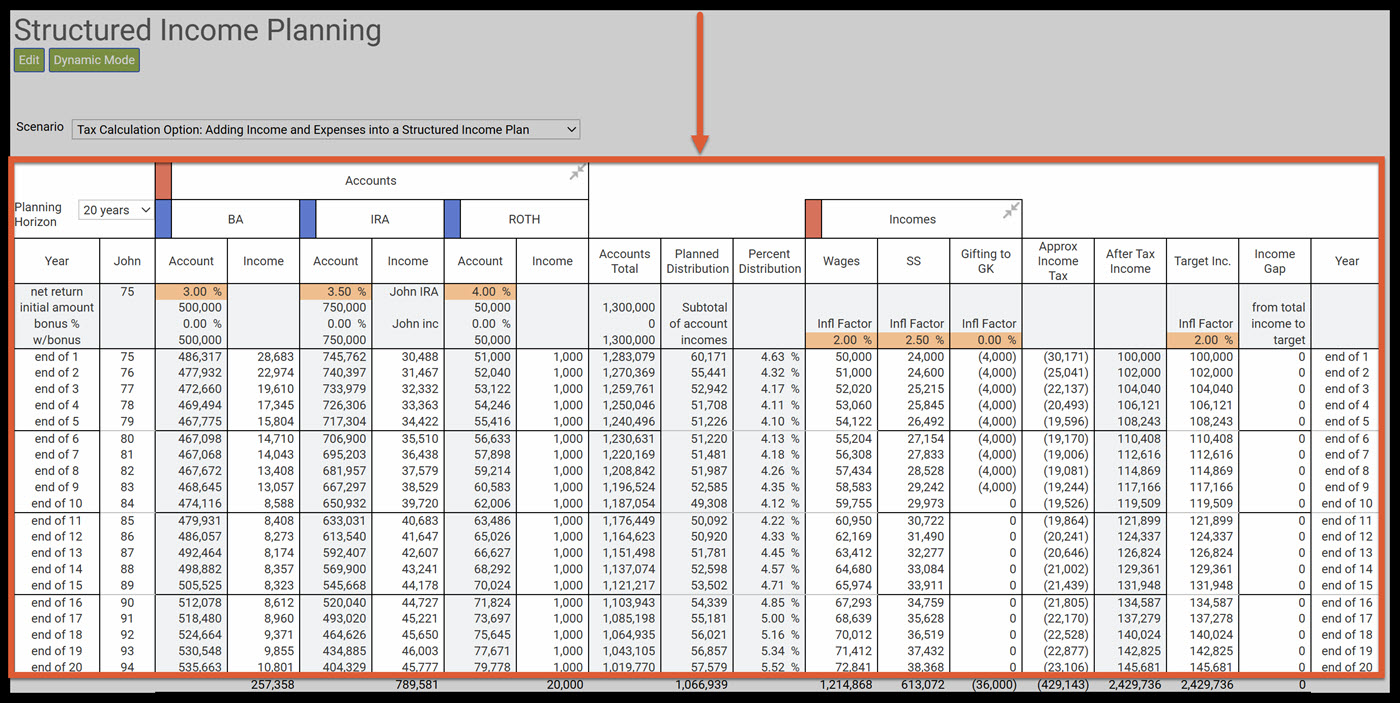Click the Accounts Total column header
The height and width of the screenshot is (703, 1400).
(624, 261)
